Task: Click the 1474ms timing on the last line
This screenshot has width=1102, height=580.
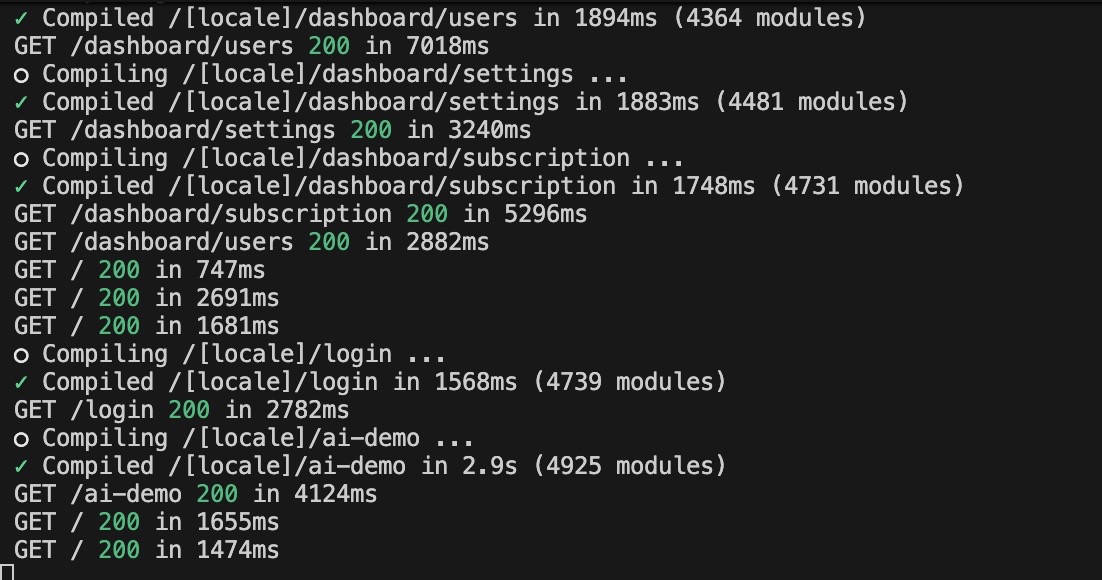Action: tap(238, 550)
